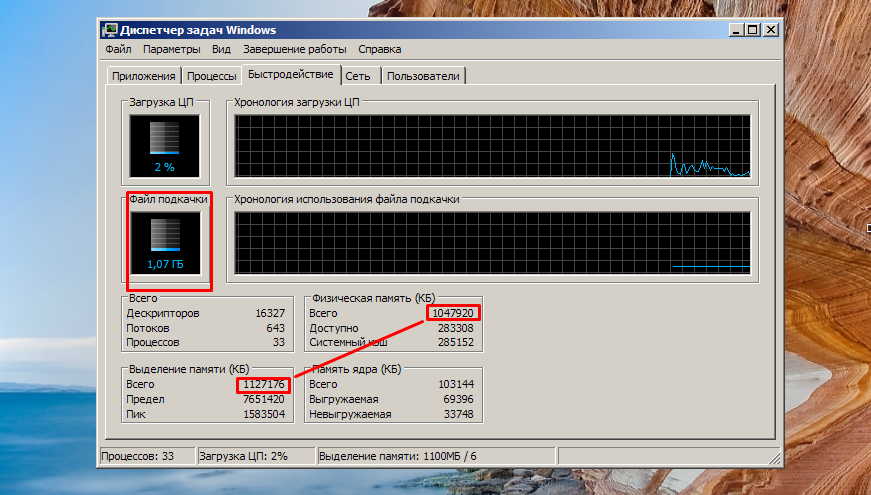Click the Загрузка ЦП group label
Screen dimensions: 871x495
pos(161,102)
